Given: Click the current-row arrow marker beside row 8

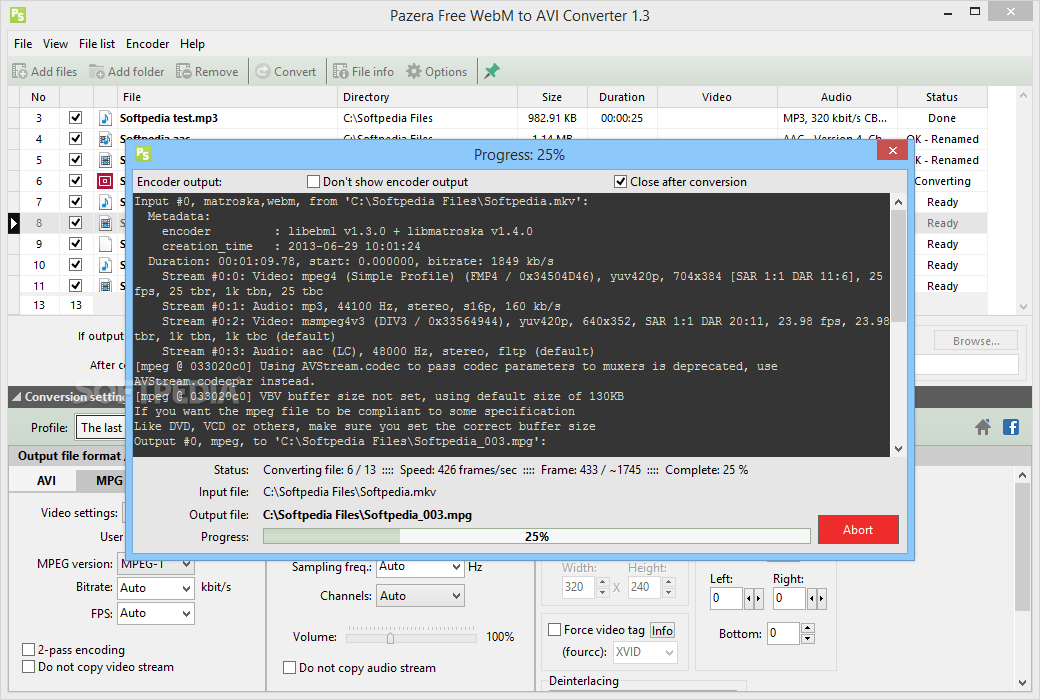Looking at the screenshot, I should tap(14, 223).
